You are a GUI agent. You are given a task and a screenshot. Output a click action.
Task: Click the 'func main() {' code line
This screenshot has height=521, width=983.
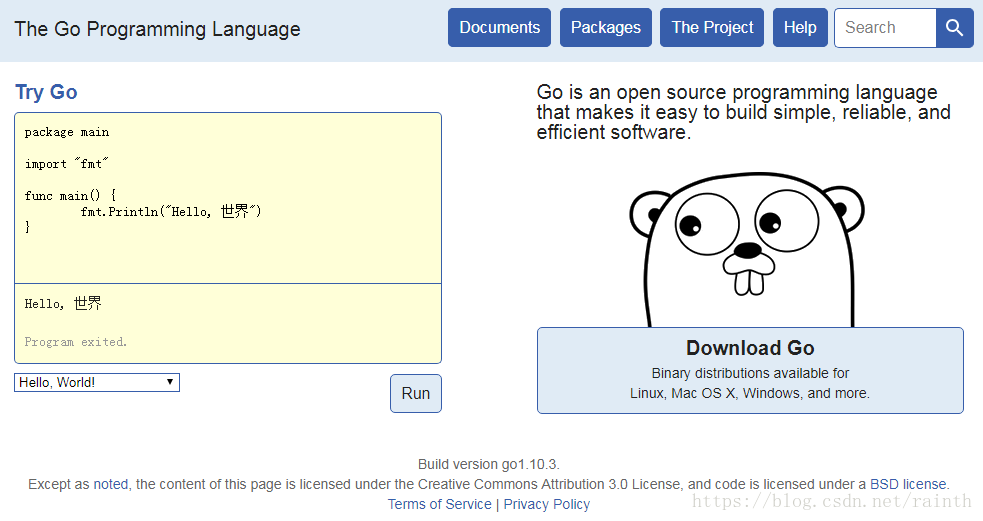pyautogui.click(x=70, y=196)
